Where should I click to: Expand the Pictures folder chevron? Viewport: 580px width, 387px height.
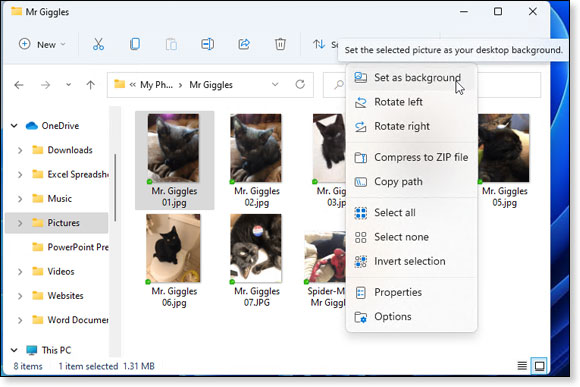click(x=20, y=223)
